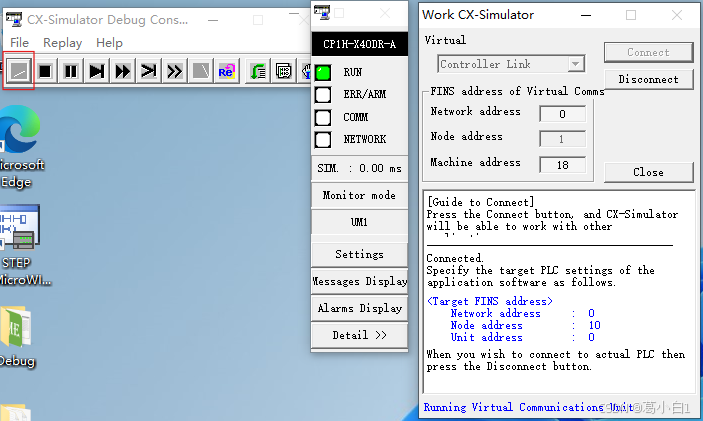Click the Run toolbar button in Debug Console

coord(19,71)
